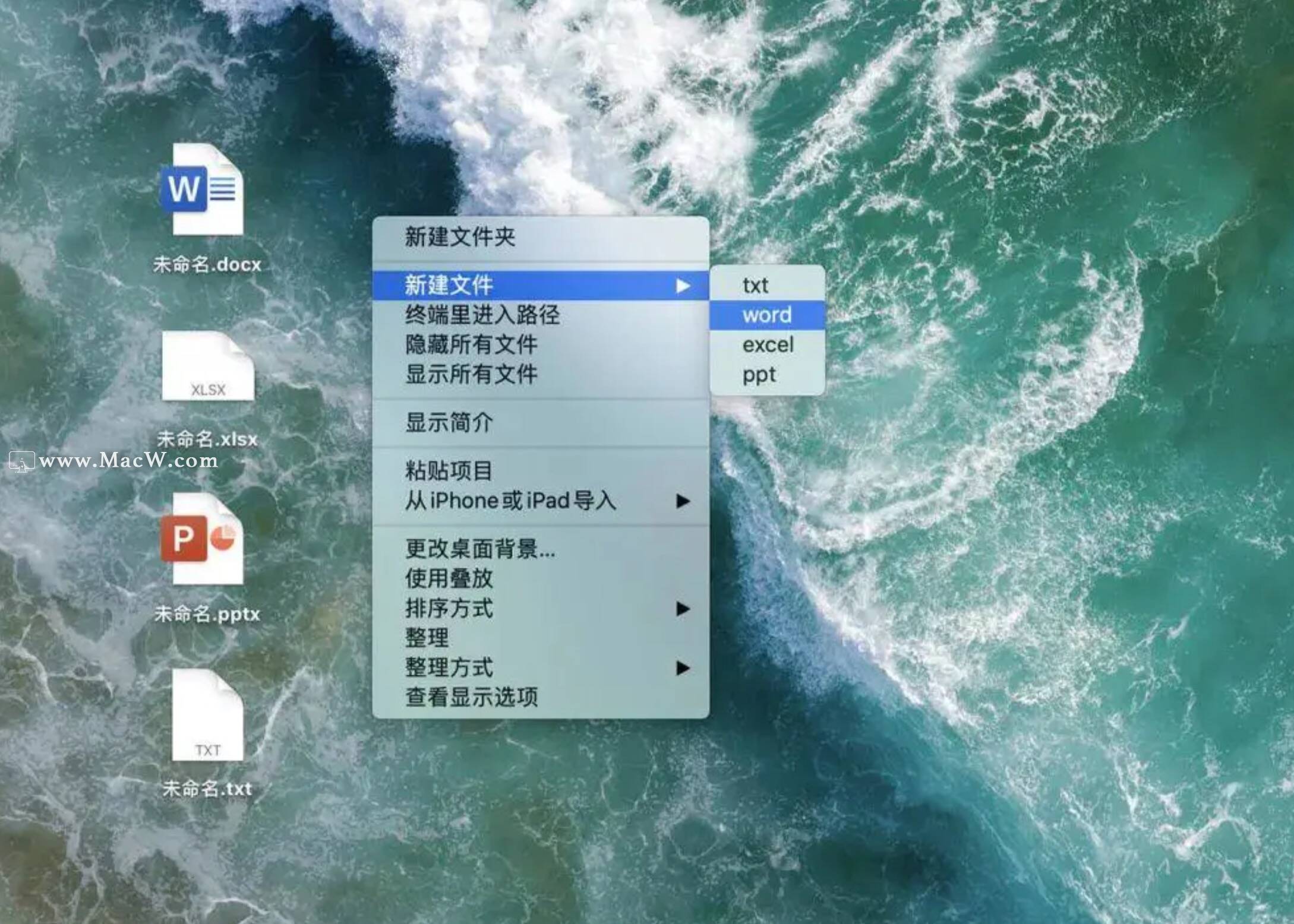1294x924 pixels.
Task: Select the 未命名.xlsx file icon
Action: (x=207, y=367)
